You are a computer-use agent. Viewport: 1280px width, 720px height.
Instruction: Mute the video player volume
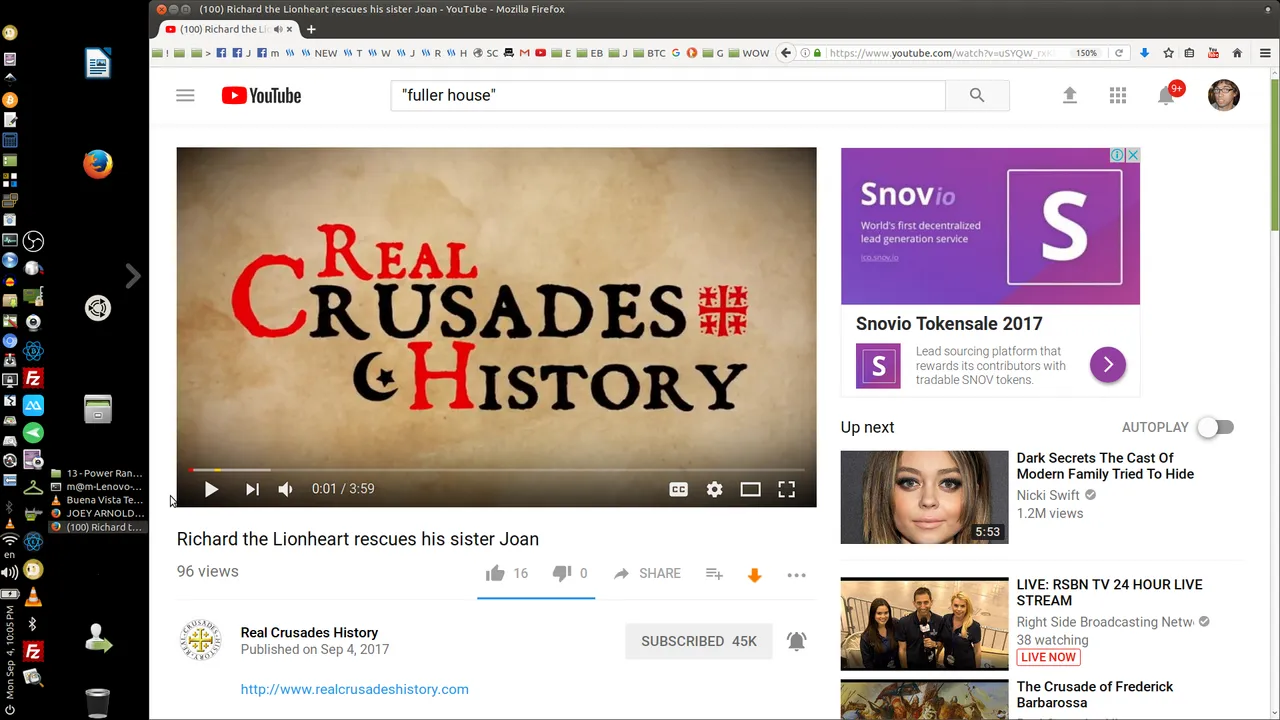[286, 489]
